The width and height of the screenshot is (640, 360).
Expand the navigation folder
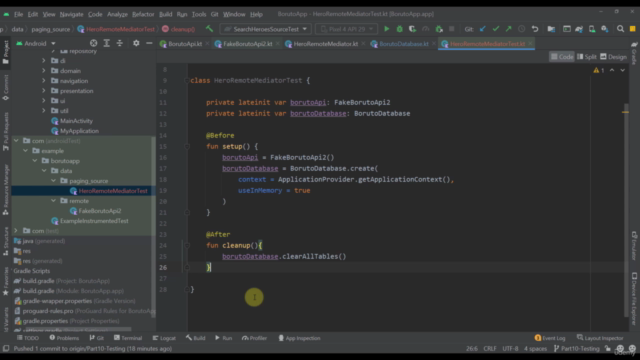pos(44,81)
